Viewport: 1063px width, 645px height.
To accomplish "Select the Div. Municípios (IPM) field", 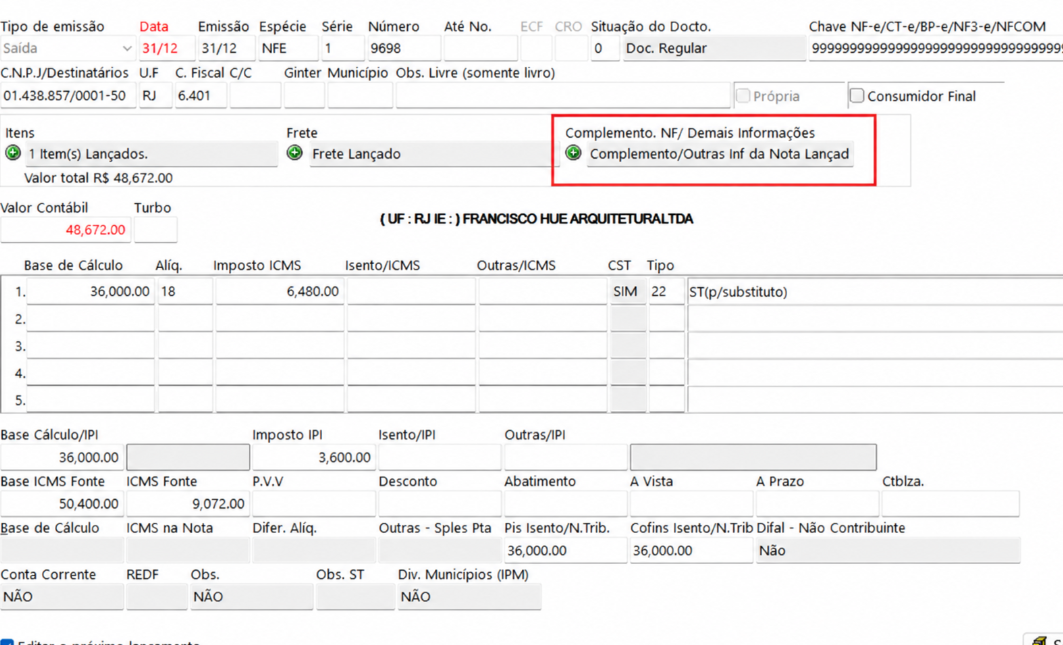I will click(469, 597).
